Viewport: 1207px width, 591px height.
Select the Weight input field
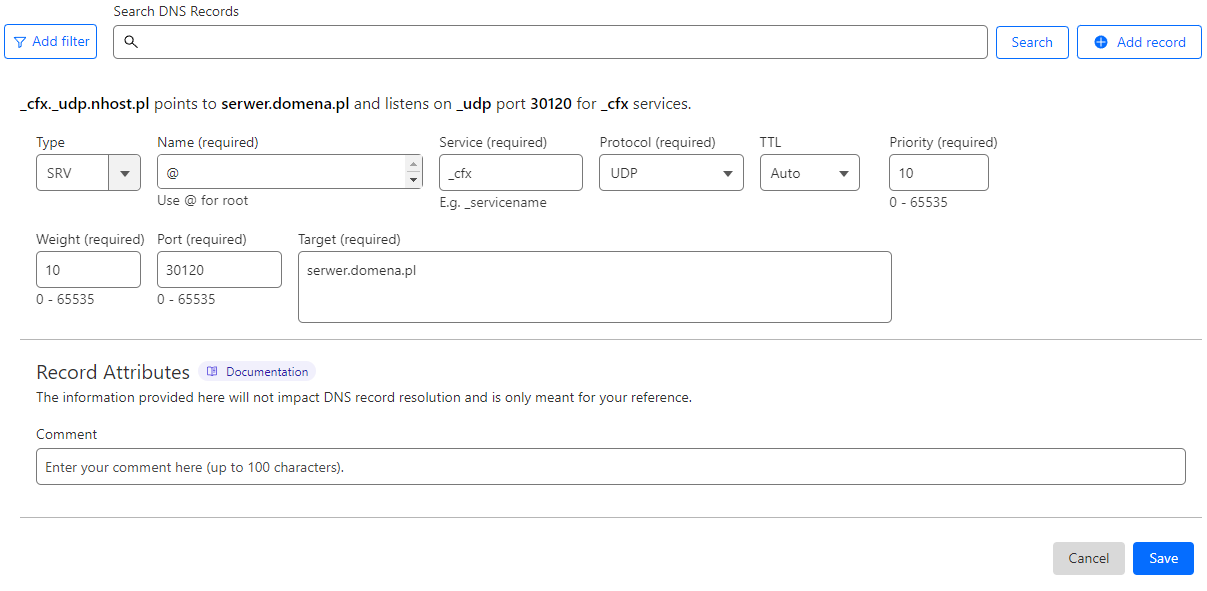[88, 270]
